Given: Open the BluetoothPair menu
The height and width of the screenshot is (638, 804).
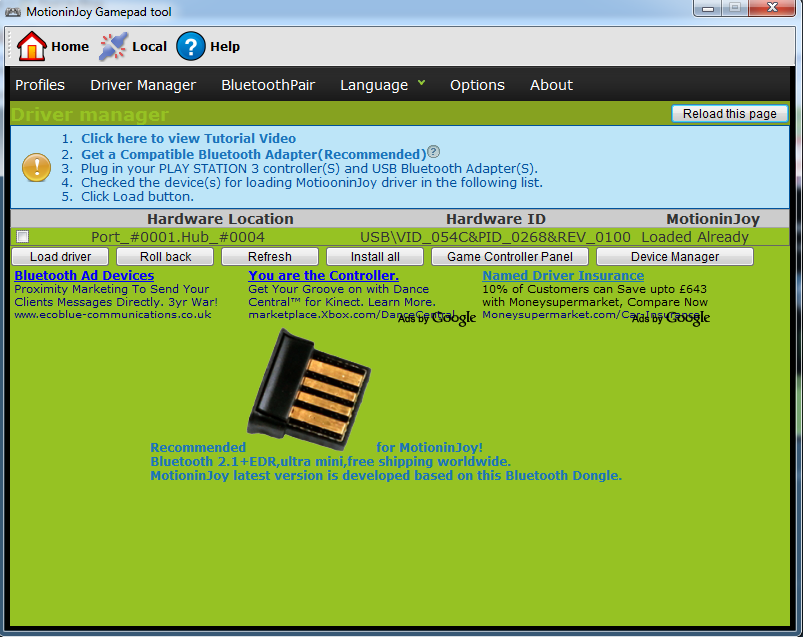Looking at the screenshot, I should tap(268, 85).
